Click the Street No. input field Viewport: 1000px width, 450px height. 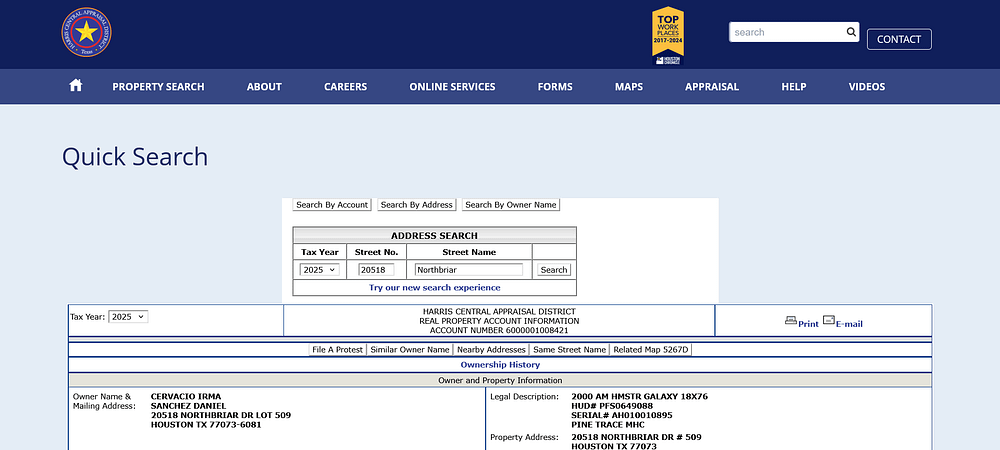pos(376,270)
